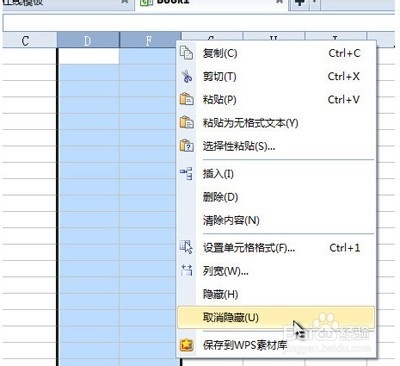Click the Ctrl+1 shortcut text
Screen dimensions: 400x366
tap(345, 248)
